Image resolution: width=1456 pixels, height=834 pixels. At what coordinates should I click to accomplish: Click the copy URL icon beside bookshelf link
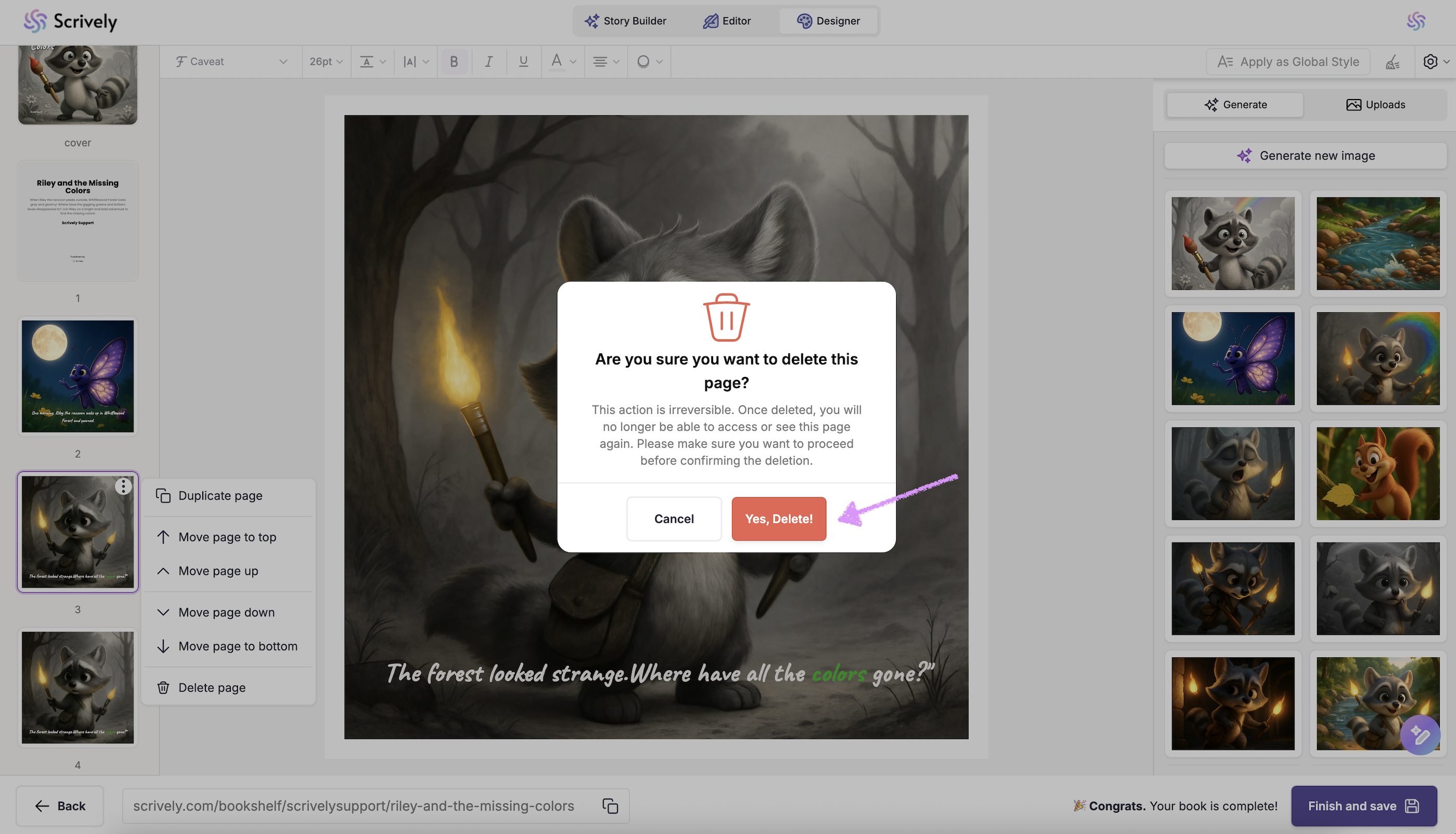pos(610,806)
